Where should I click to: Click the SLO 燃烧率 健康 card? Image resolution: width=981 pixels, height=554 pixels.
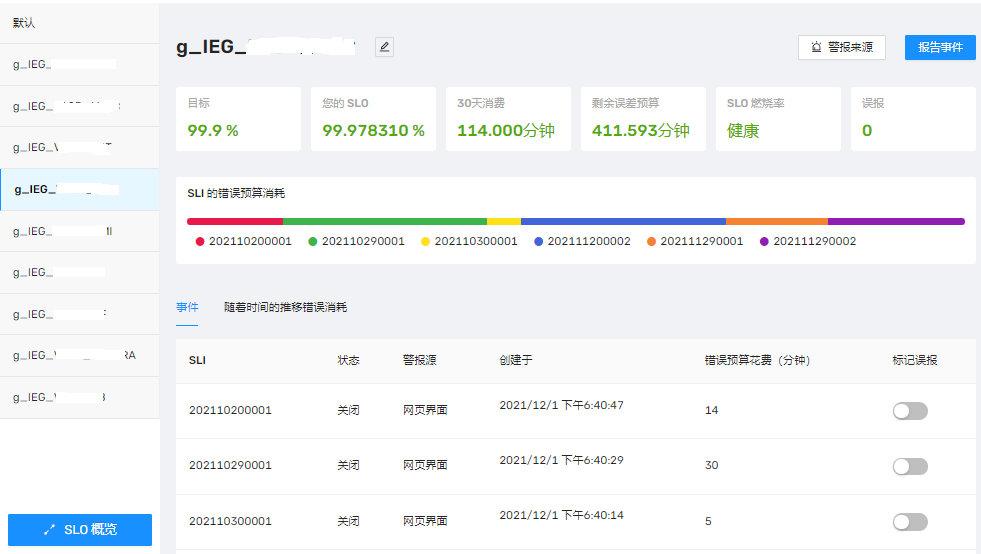point(778,119)
